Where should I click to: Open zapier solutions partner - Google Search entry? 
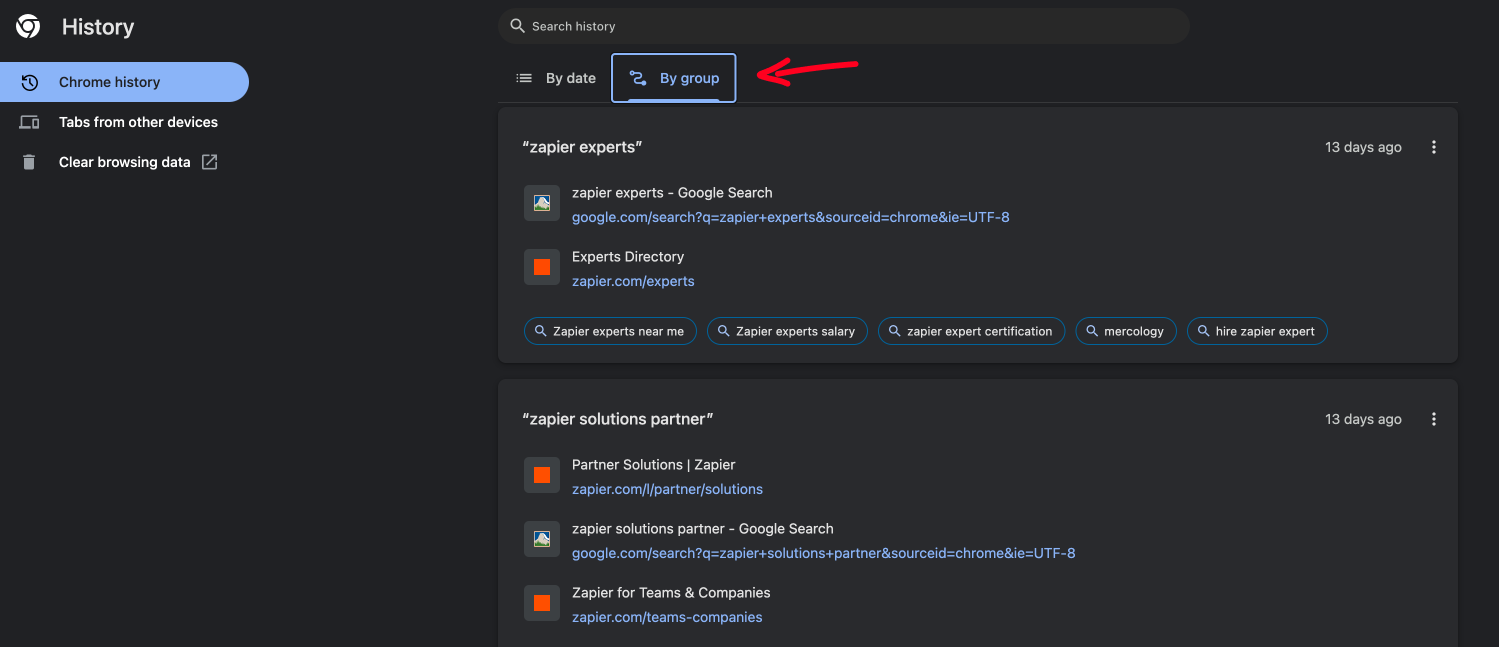tap(703, 529)
